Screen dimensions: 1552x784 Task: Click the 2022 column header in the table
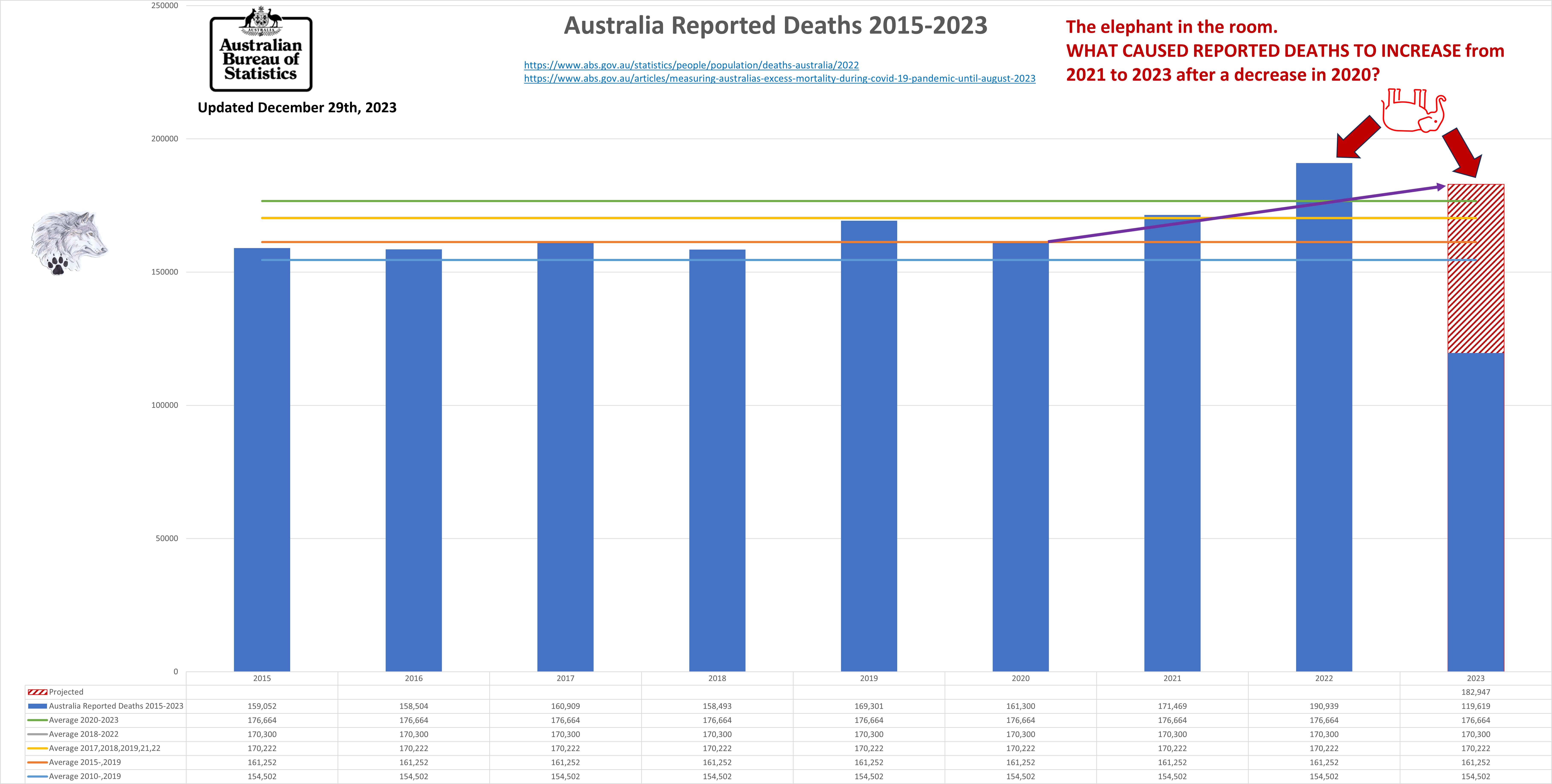pos(1324,678)
